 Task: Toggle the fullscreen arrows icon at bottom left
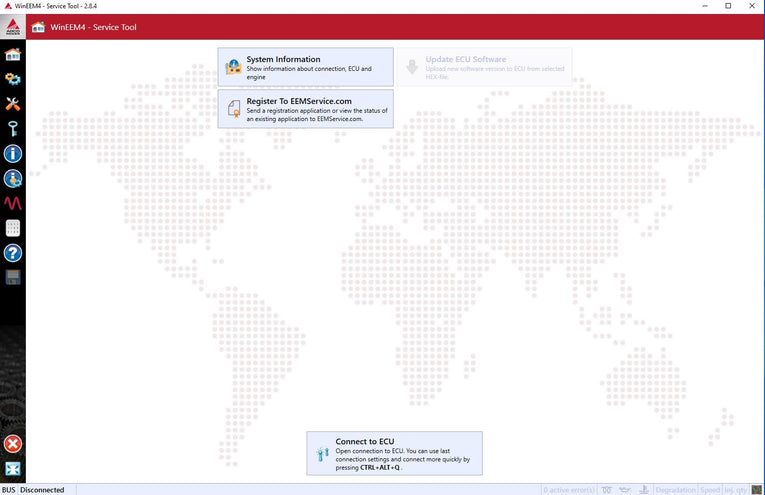click(13, 469)
